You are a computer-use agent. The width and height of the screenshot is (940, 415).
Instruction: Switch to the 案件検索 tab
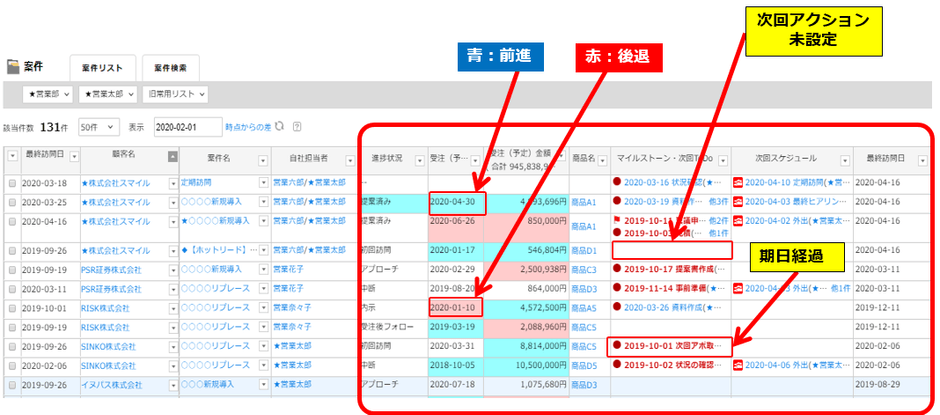[x=169, y=68]
